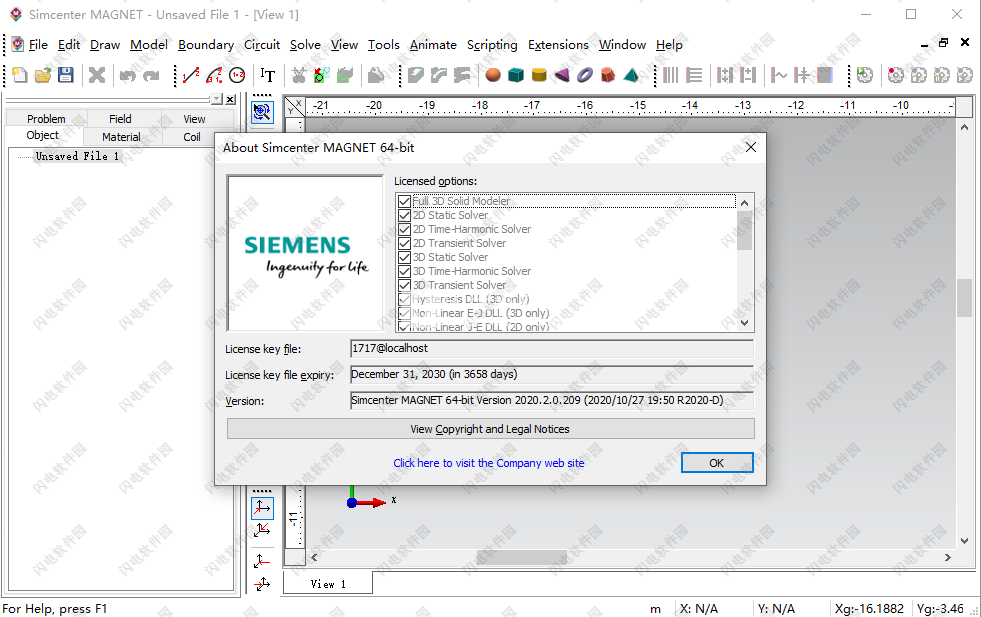The width and height of the screenshot is (981, 617).
Task: Toggle the Hysteresis DLL (3D only) checkbox
Action: (x=404, y=299)
